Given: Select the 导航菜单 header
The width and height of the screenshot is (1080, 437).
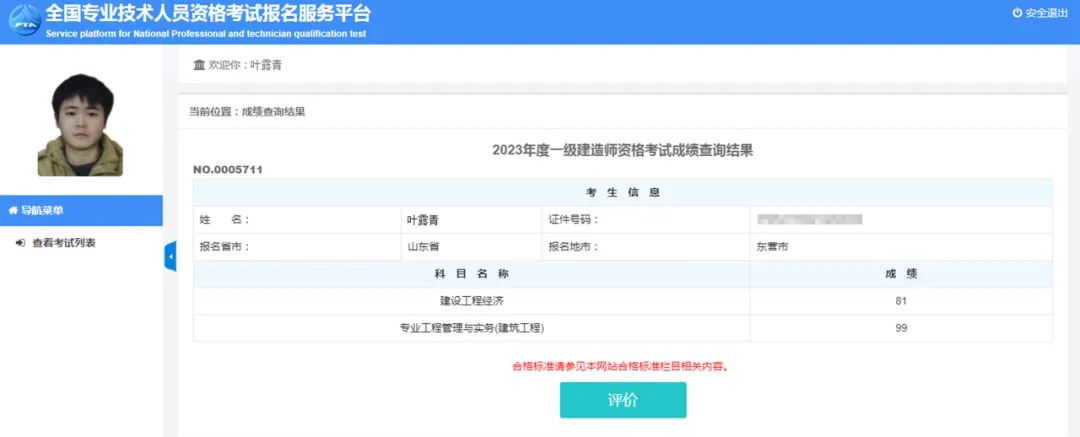Looking at the screenshot, I should coord(80,210).
